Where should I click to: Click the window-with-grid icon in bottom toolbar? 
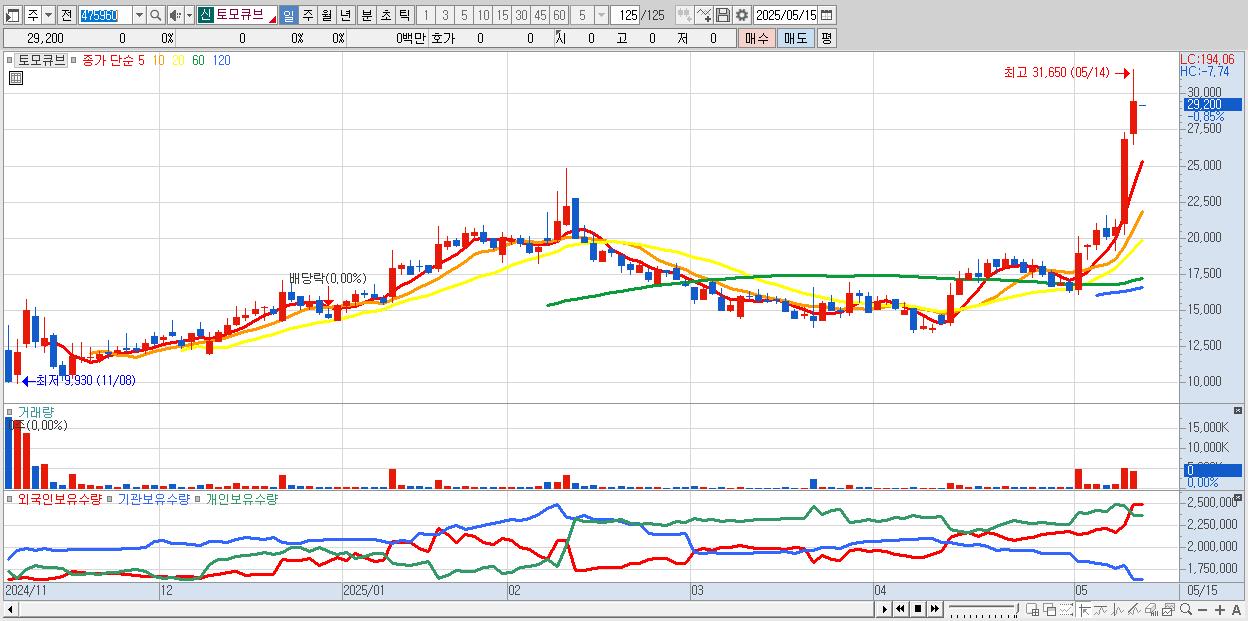[x=1033, y=609]
